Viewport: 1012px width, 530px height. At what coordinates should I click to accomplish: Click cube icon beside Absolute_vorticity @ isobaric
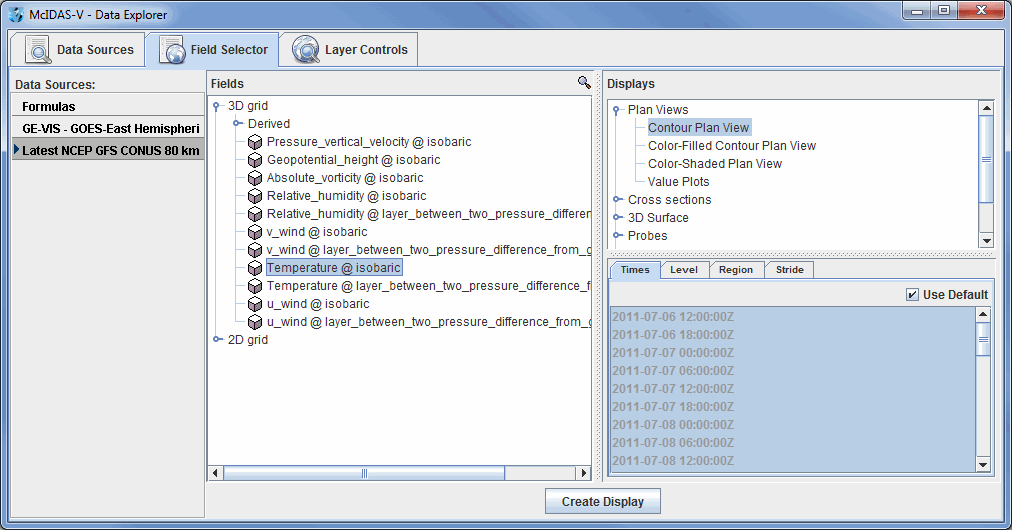(x=255, y=178)
